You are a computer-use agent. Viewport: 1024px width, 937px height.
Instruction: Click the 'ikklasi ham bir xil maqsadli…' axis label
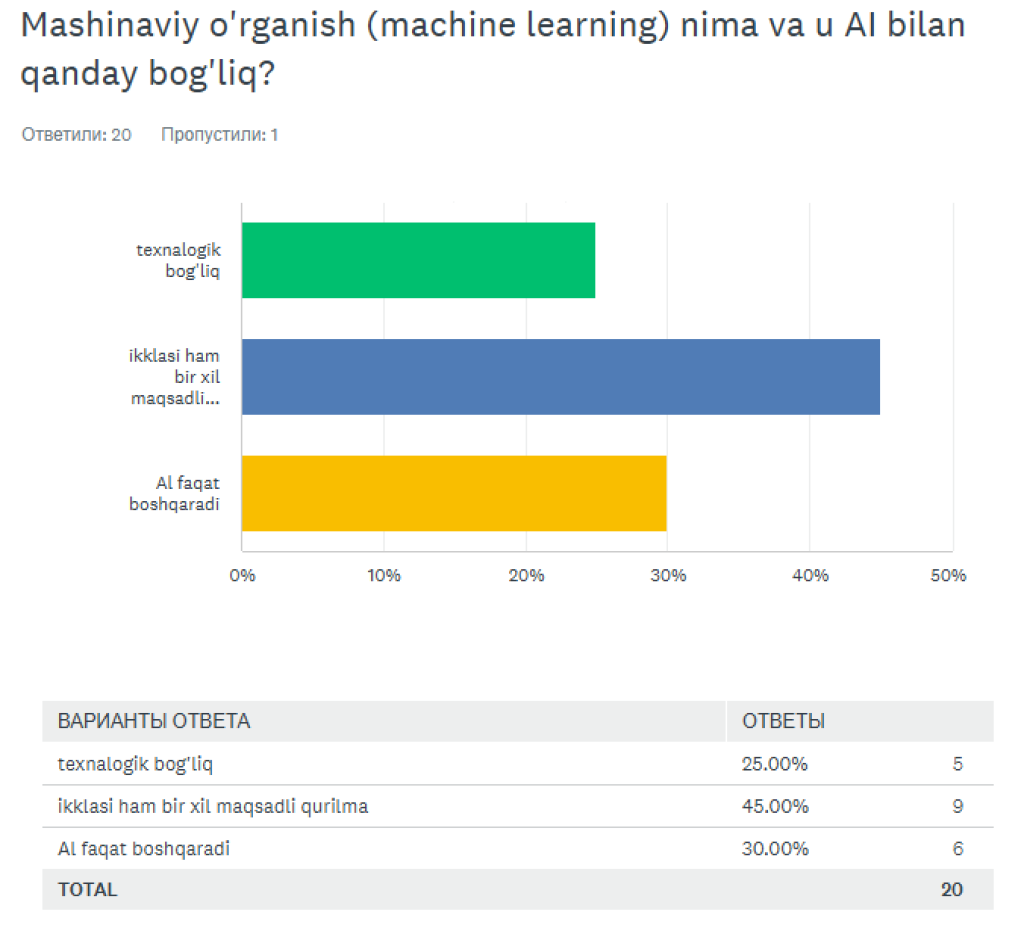[x=175, y=377]
